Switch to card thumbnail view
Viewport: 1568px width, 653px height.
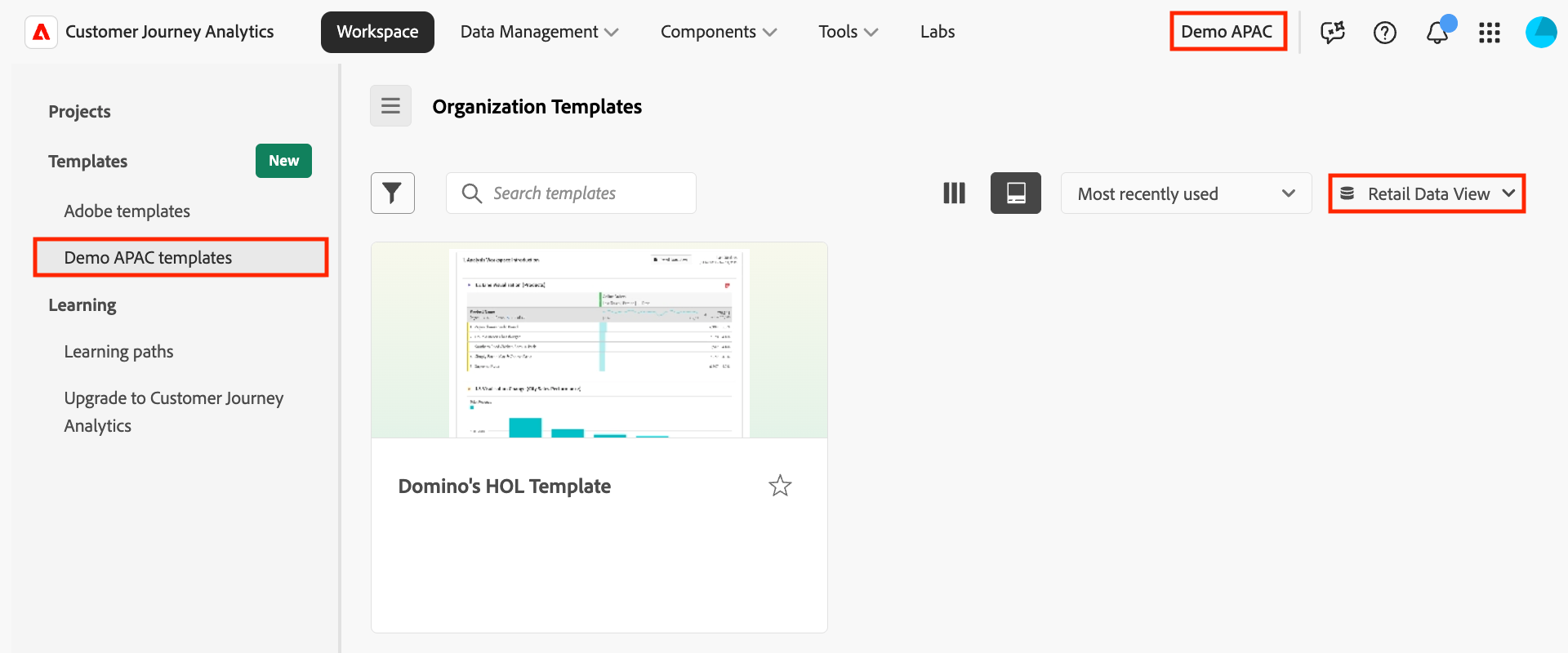click(1016, 193)
